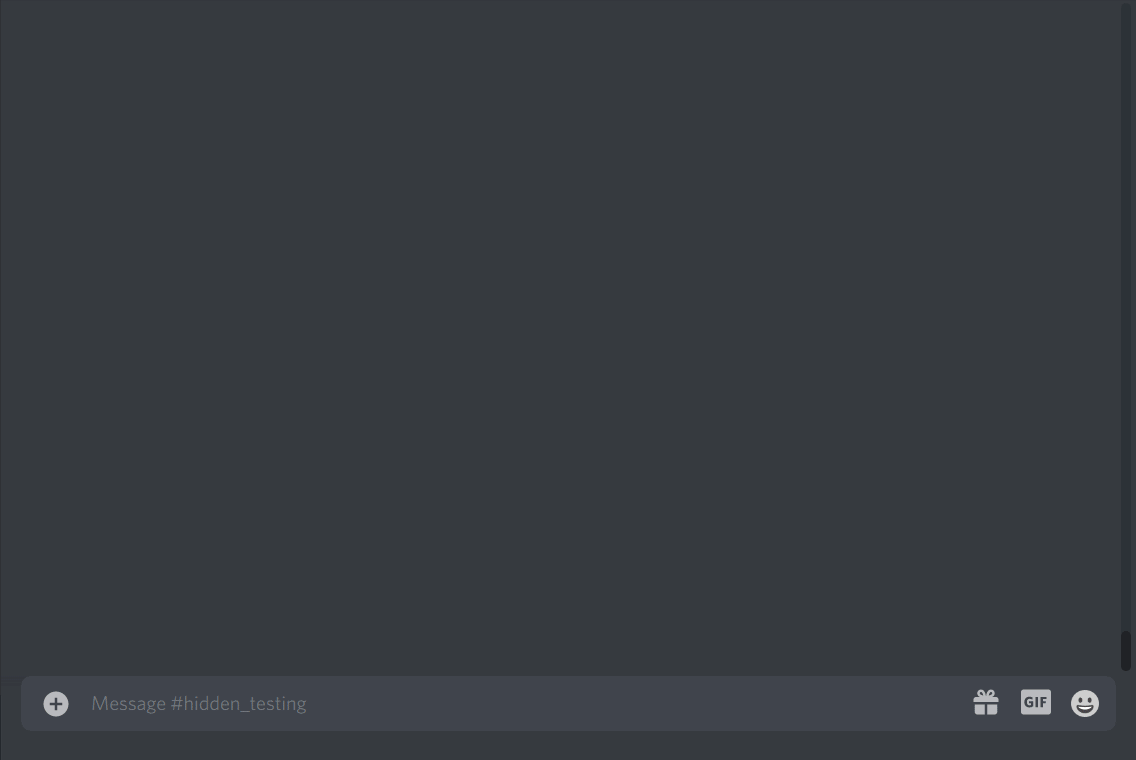Click the smiley face emoji button
1136x760 pixels.
(x=1085, y=703)
